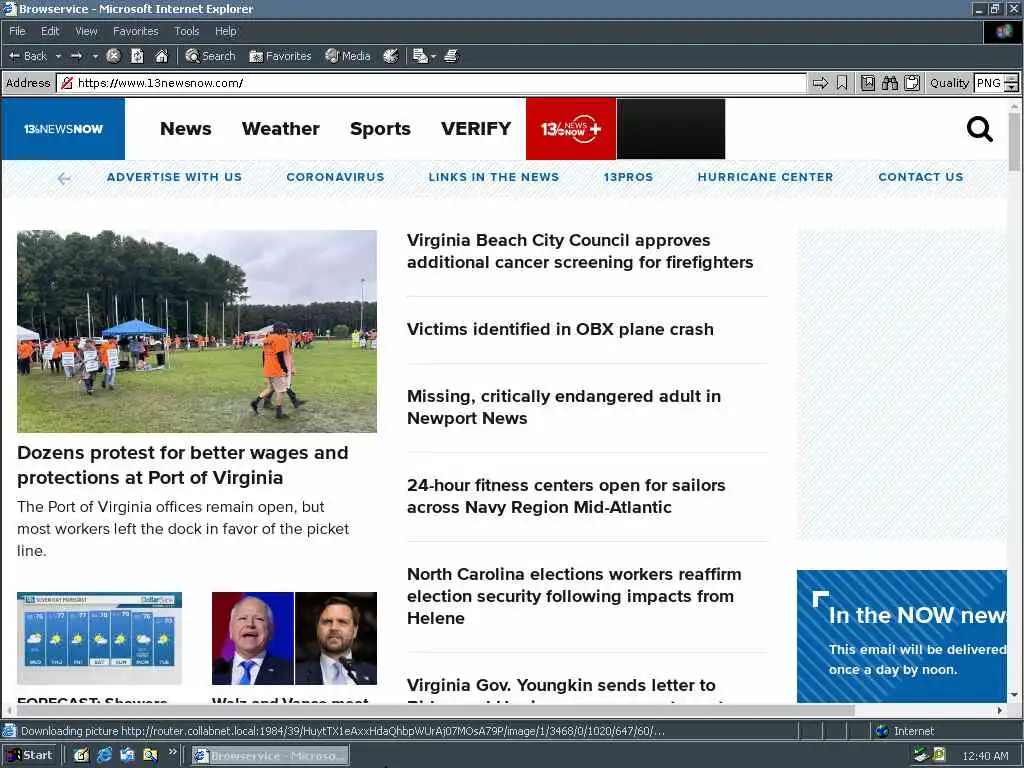1024x768 pixels.
Task: Go to the Home page icon
Action: [x=161, y=56]
